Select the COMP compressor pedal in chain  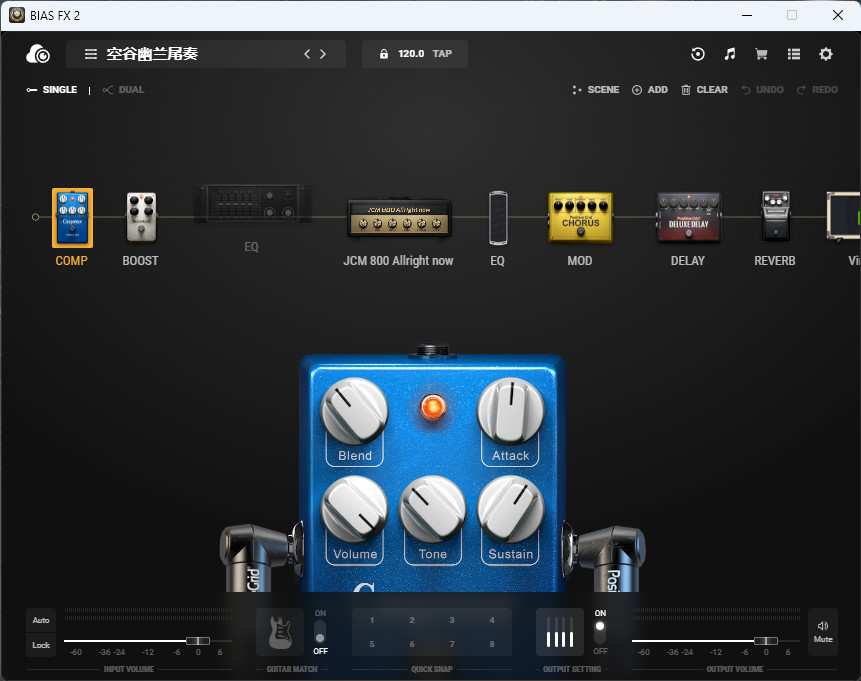coord(72,217)
